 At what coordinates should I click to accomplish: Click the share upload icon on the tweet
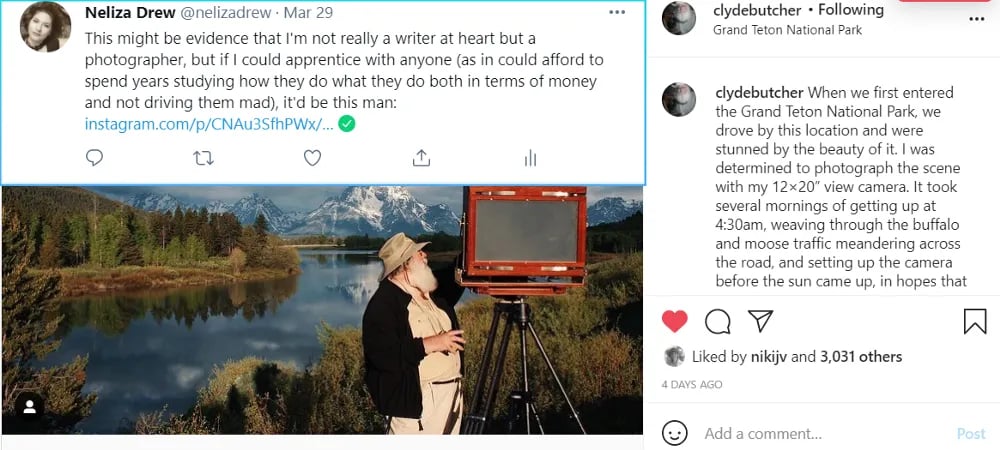click(x=422, y=157)
